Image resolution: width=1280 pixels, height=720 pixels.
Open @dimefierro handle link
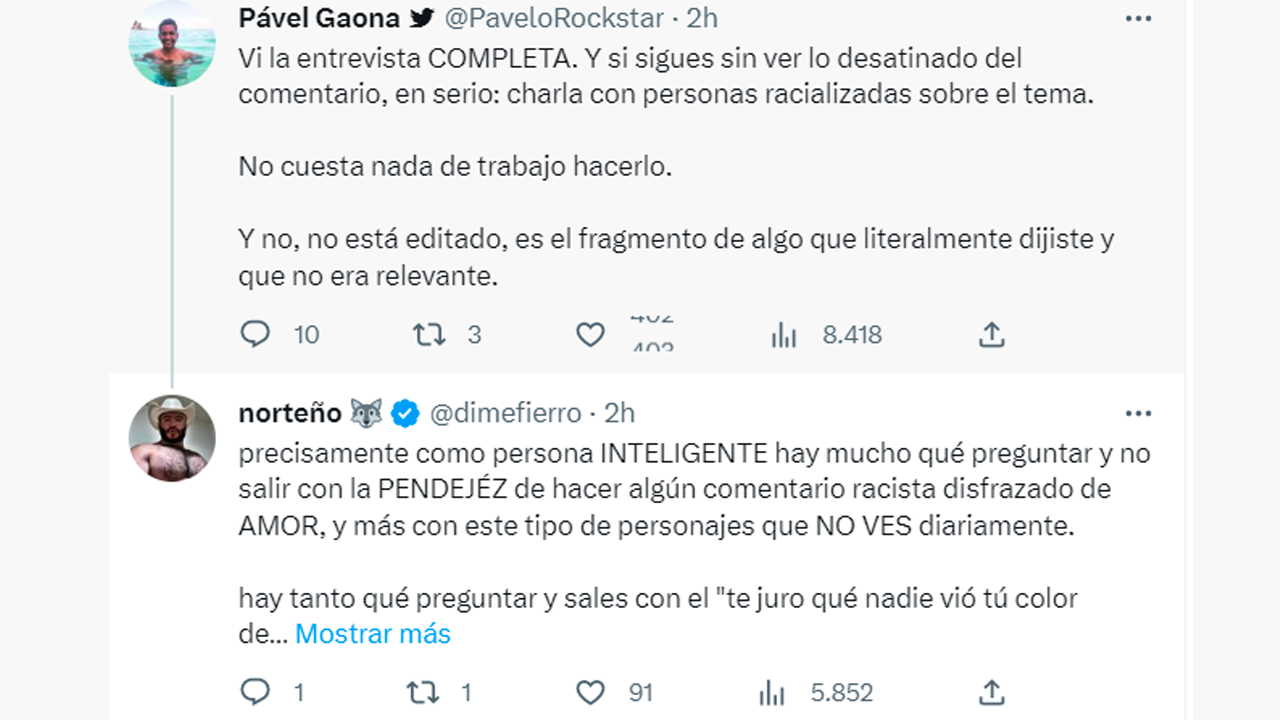(x=505, y=413)
